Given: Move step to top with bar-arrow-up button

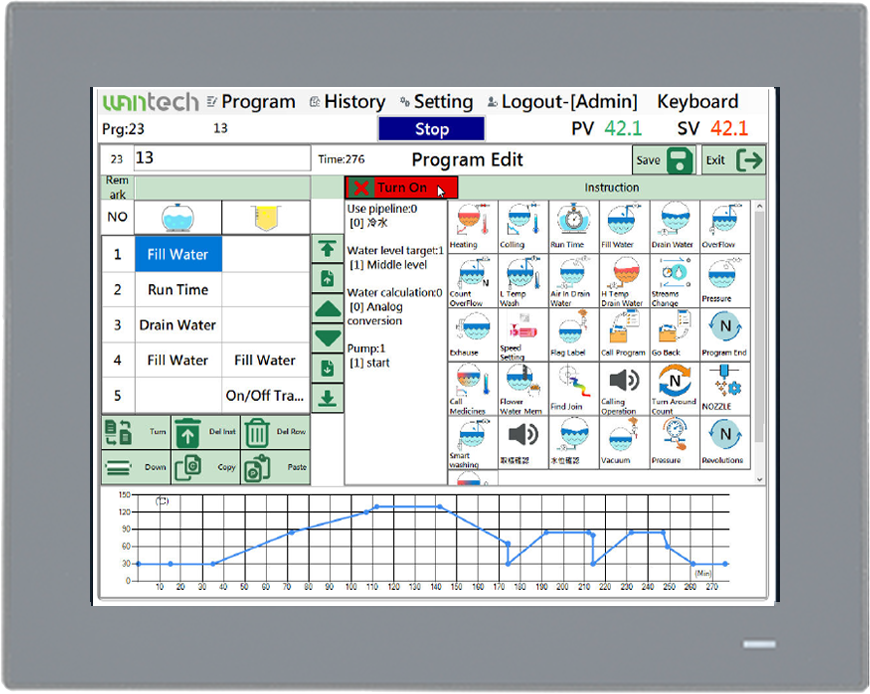Looking at the screenshot, I should coord(327,249).
